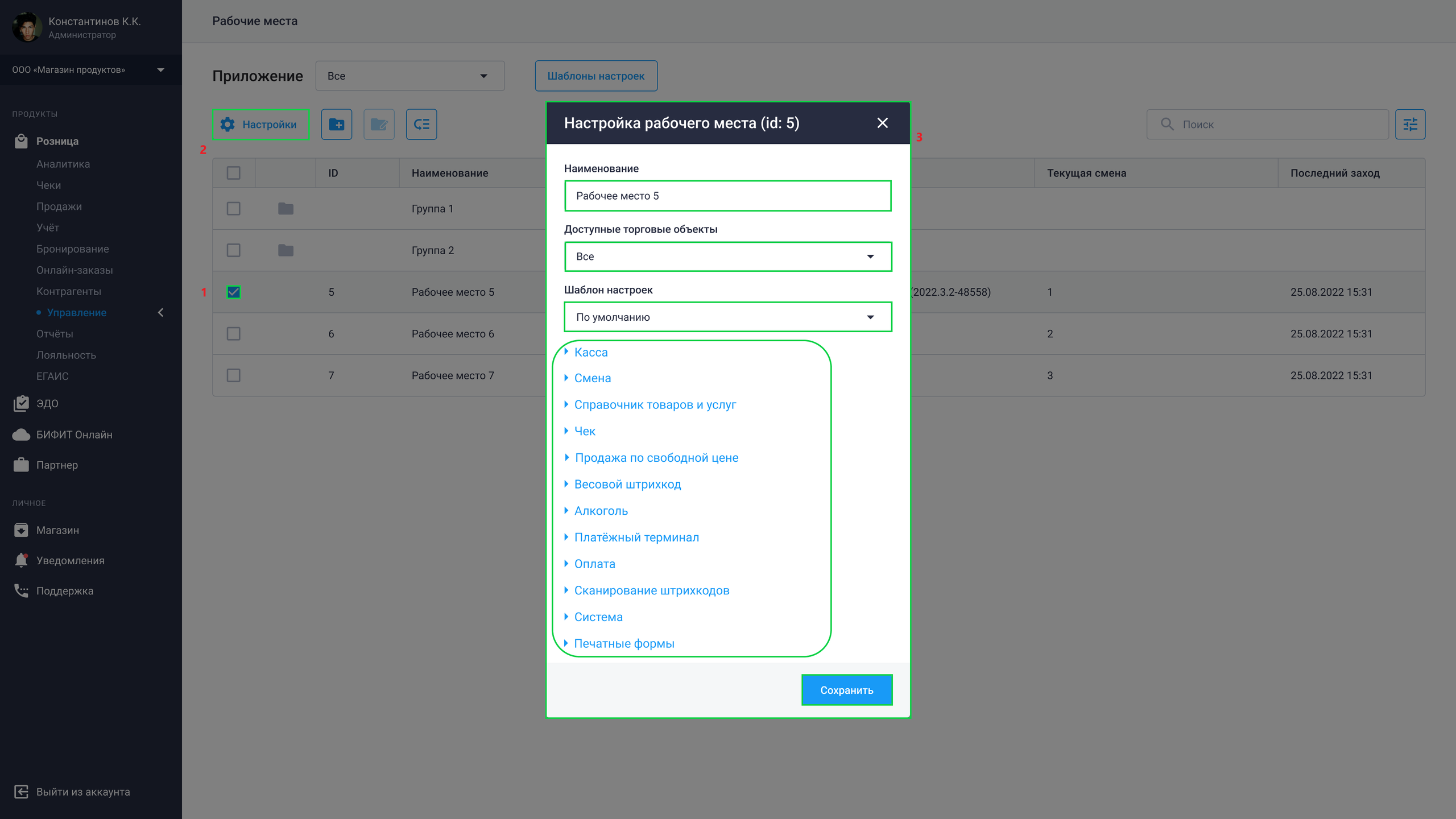Tick the Группа 1 row checkbox

(x=233, y=208)
